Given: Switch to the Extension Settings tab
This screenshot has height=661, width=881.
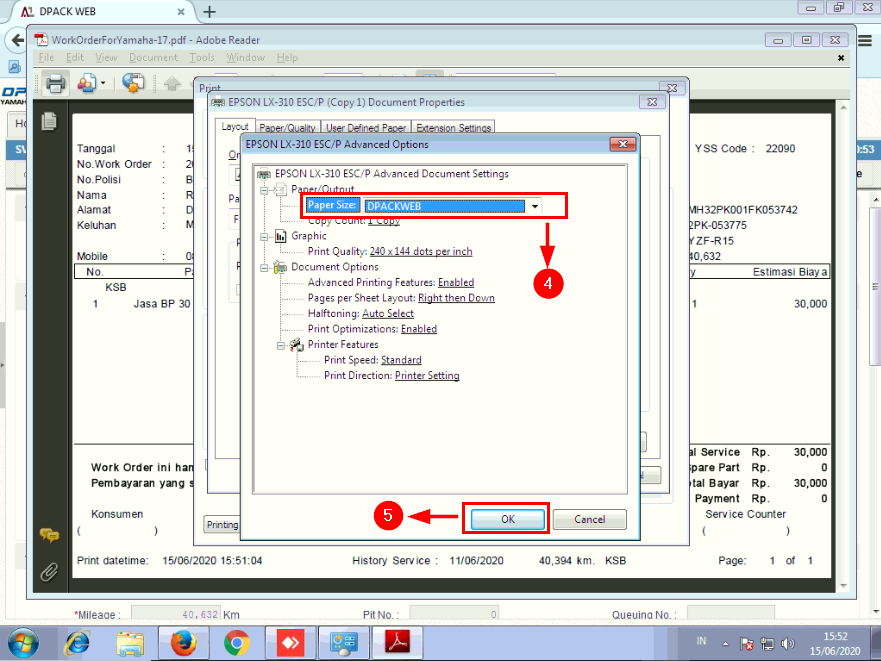Looking at the screenshot, I should pyautogui.click(x=453, y=128).
